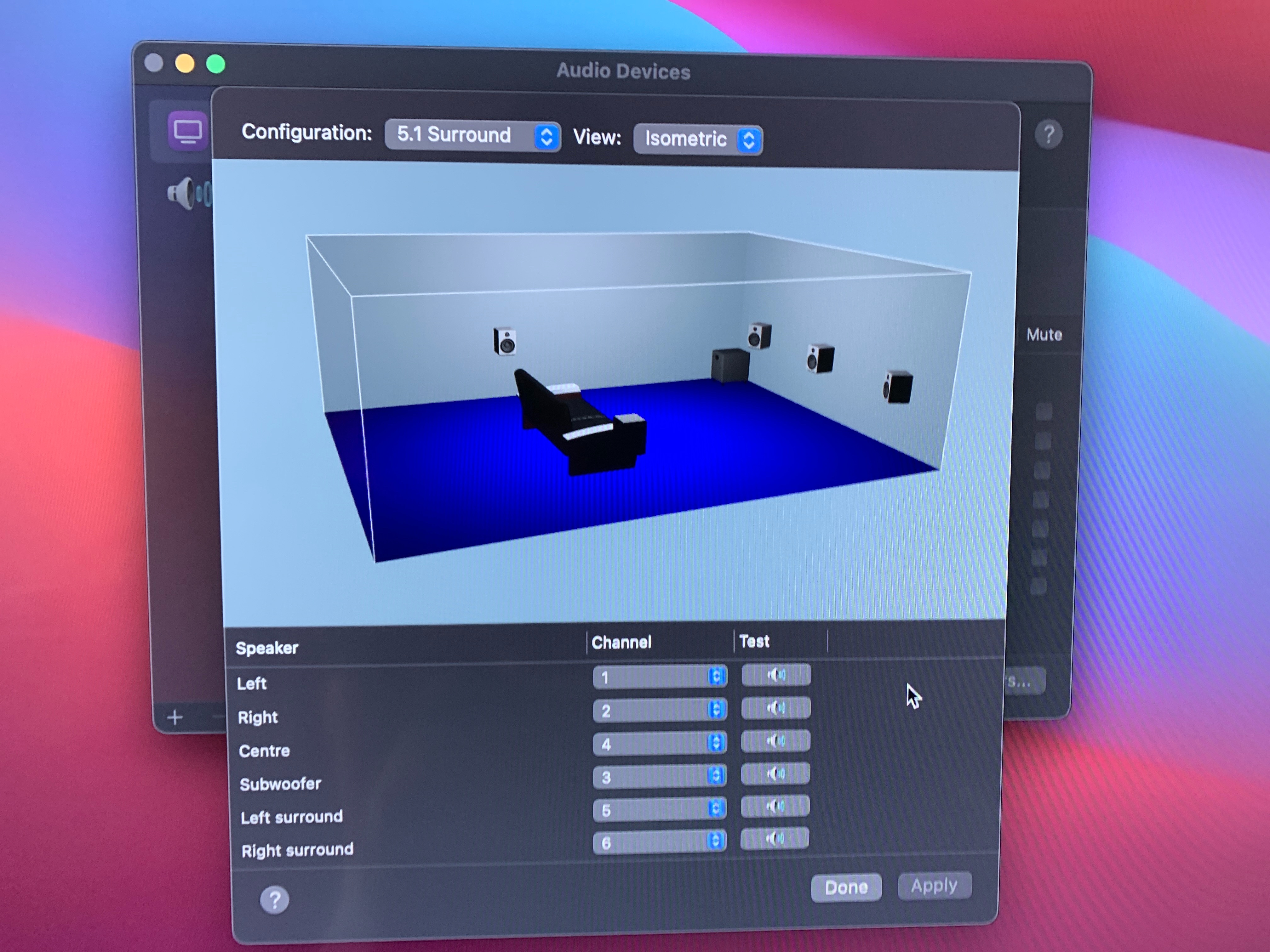Test the Right surround speaker
Screen dimensions: 1270x952
coord(774,839)
